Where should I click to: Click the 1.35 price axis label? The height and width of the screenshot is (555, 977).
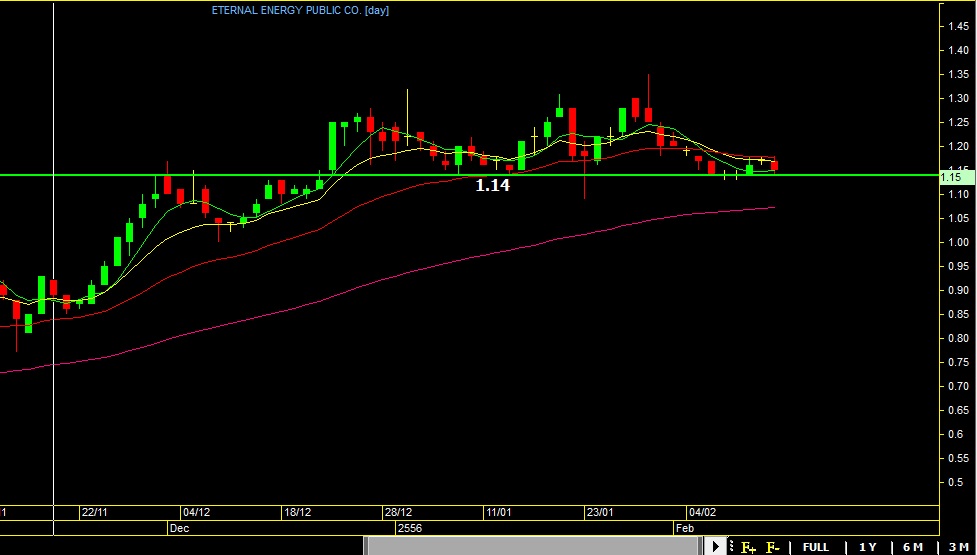pyautogui.click(x=958, y=74)
